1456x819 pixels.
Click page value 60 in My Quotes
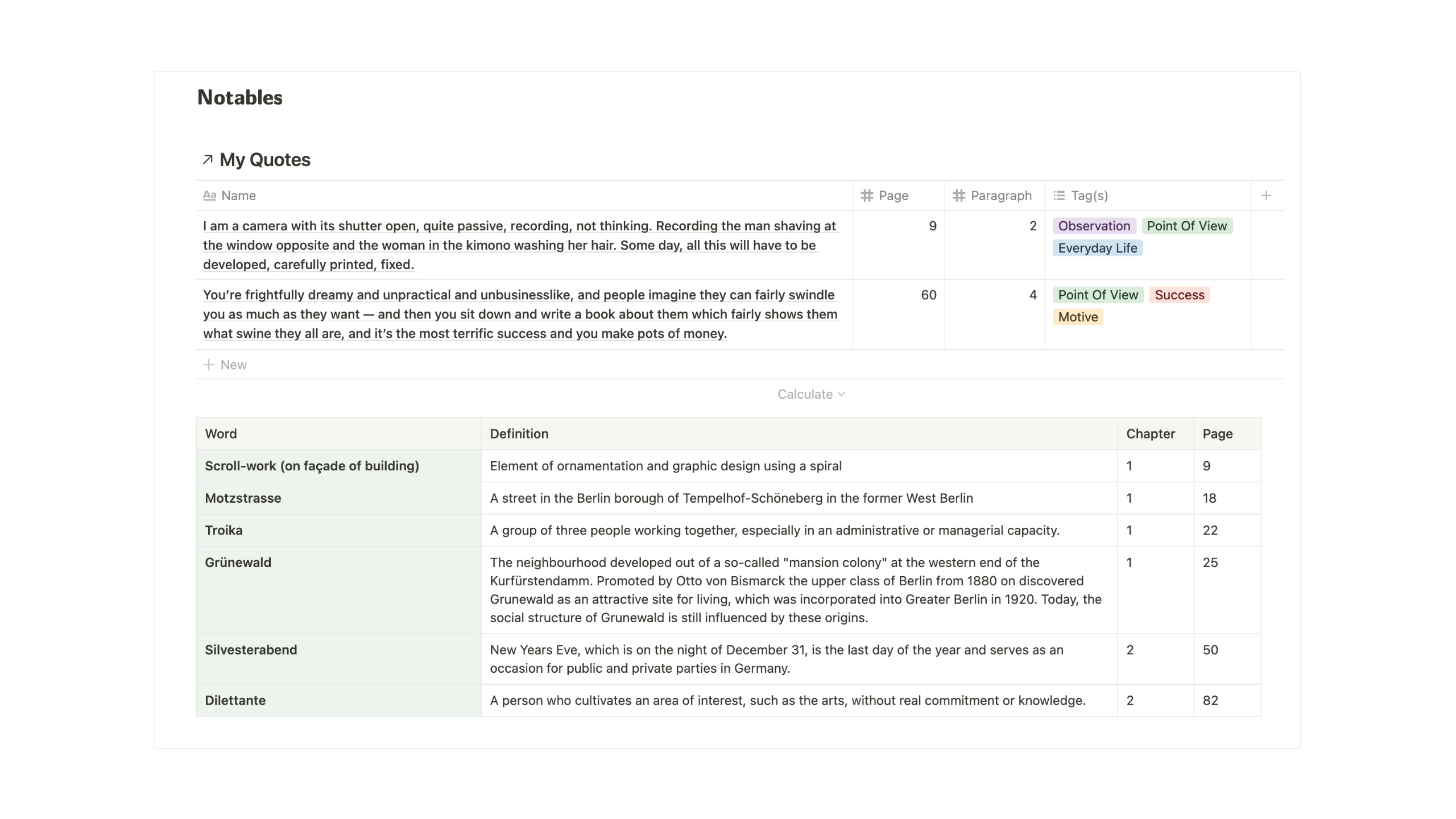click(928, 295)
